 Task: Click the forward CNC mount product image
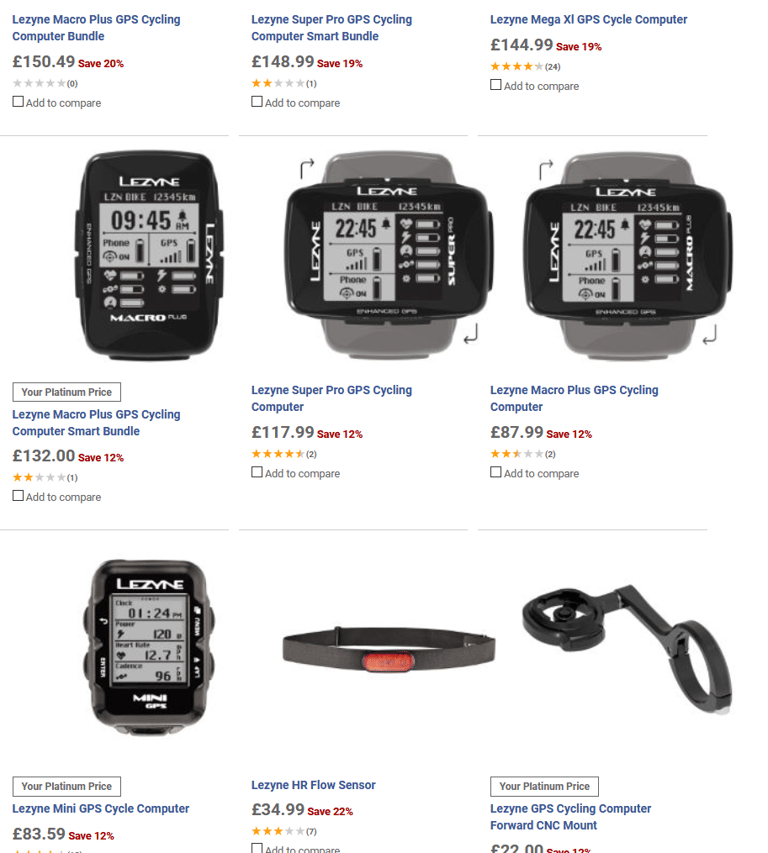[x=627, y=649]
